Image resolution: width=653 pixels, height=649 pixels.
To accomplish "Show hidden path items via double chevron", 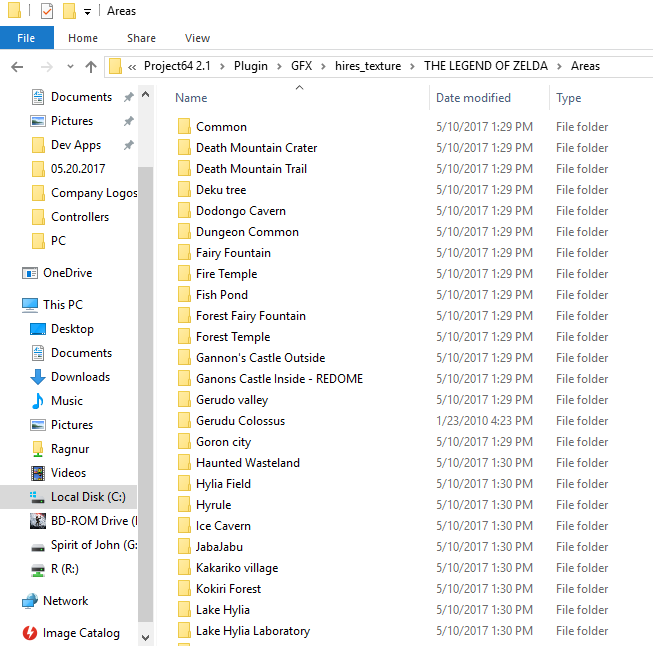I will 132,67.
